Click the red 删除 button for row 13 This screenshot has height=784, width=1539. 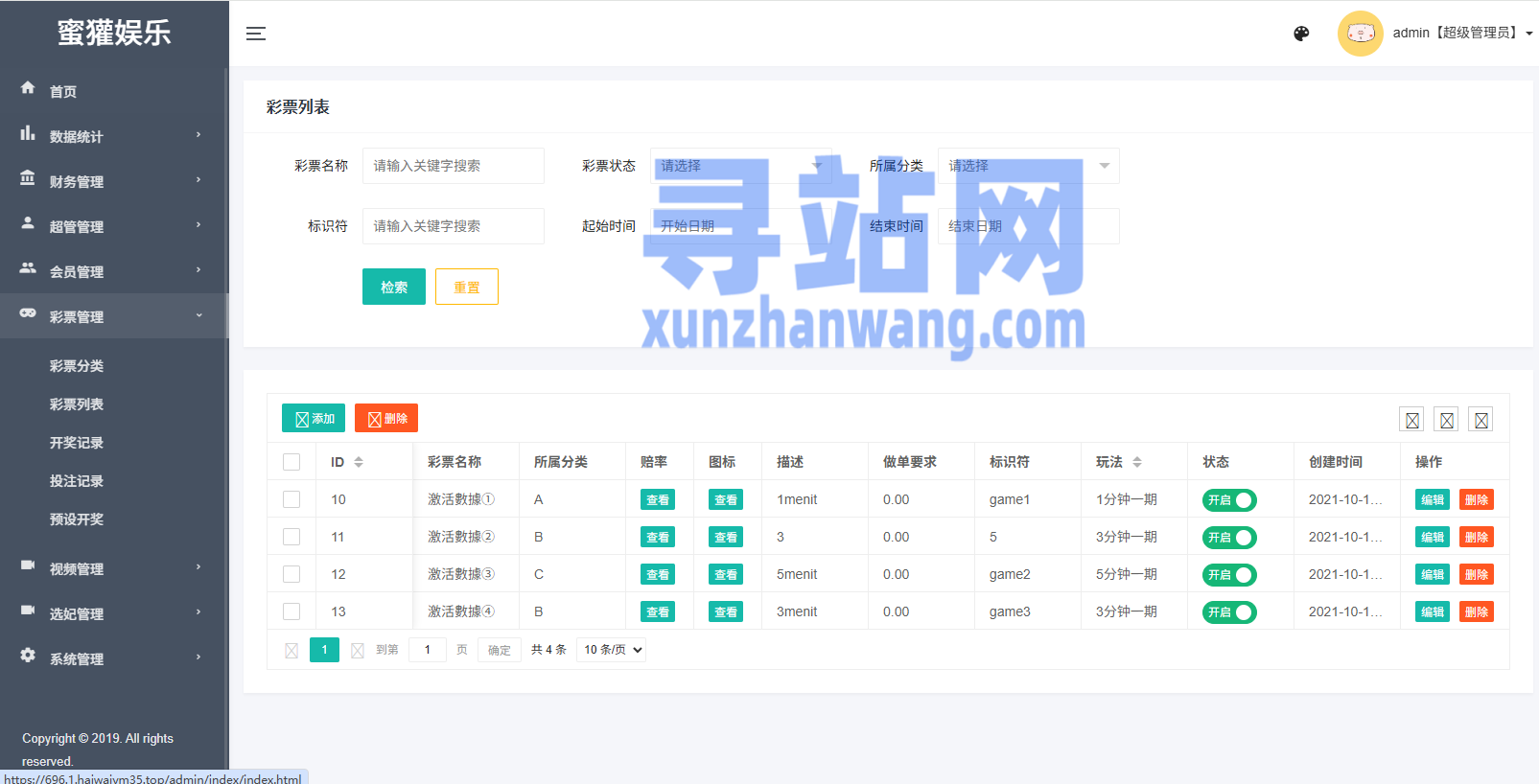1476,612
